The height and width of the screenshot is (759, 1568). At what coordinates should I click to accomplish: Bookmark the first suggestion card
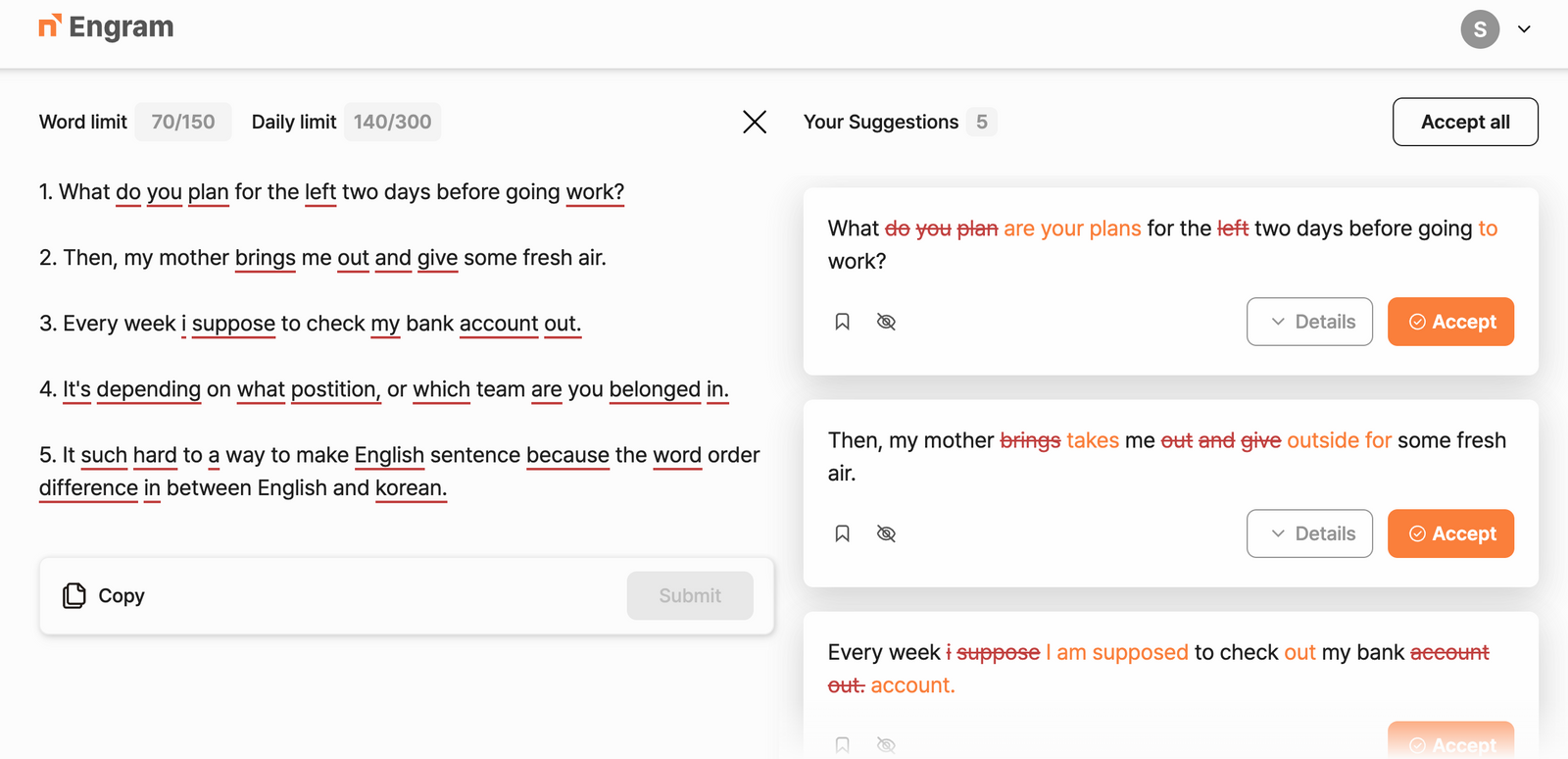tap(842, 321)
